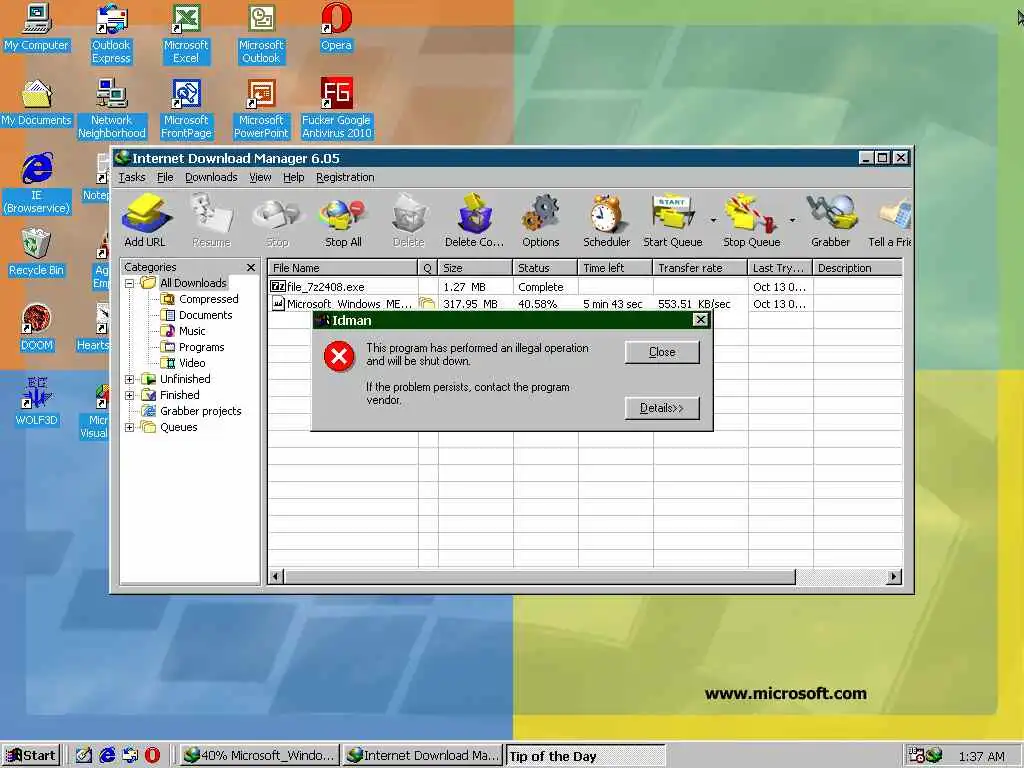This screenshot has height=768, width=1024.
Task: Open the Start Queue dropdown arrow
Action: click(x=713, y=221)
